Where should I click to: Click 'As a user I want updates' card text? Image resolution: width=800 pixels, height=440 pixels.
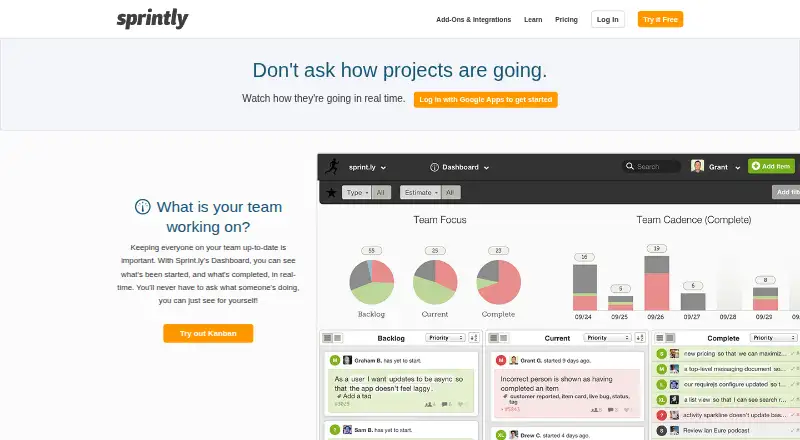pyautogui.click(x=398, y=383)
